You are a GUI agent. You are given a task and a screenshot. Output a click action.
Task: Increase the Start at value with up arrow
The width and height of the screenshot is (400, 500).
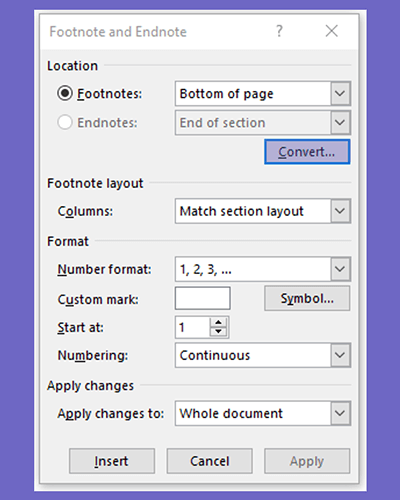click(x=219, y=322)
